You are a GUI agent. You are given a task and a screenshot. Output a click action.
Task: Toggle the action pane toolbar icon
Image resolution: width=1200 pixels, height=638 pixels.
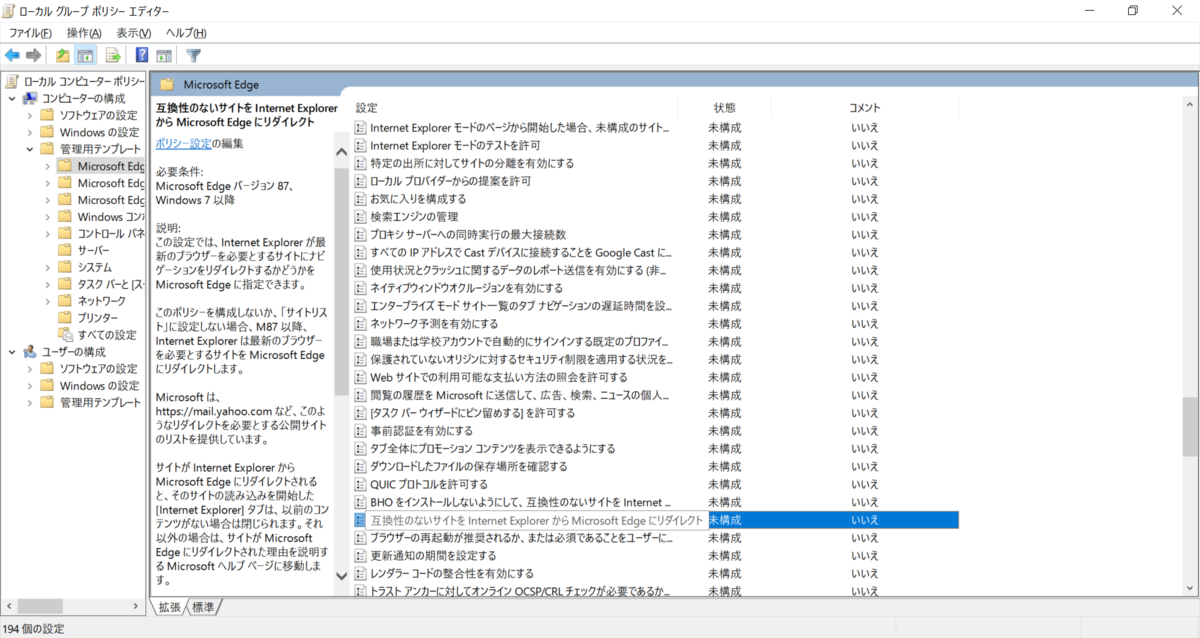[164, 55]
